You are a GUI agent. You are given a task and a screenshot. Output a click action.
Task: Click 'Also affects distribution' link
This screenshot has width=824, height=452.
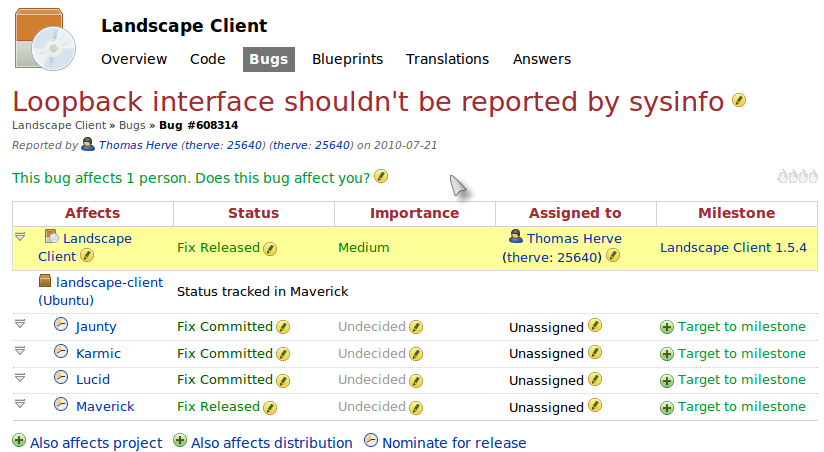[271, 443]
